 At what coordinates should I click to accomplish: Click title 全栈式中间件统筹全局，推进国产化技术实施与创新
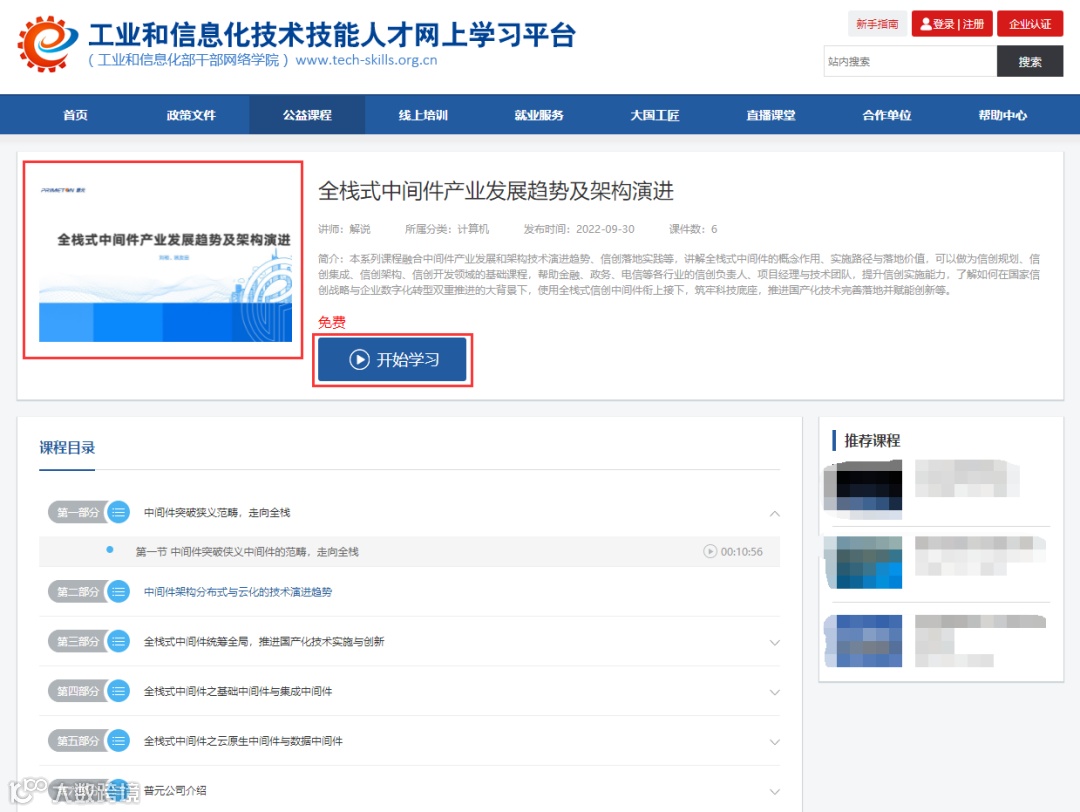point(264,641)
